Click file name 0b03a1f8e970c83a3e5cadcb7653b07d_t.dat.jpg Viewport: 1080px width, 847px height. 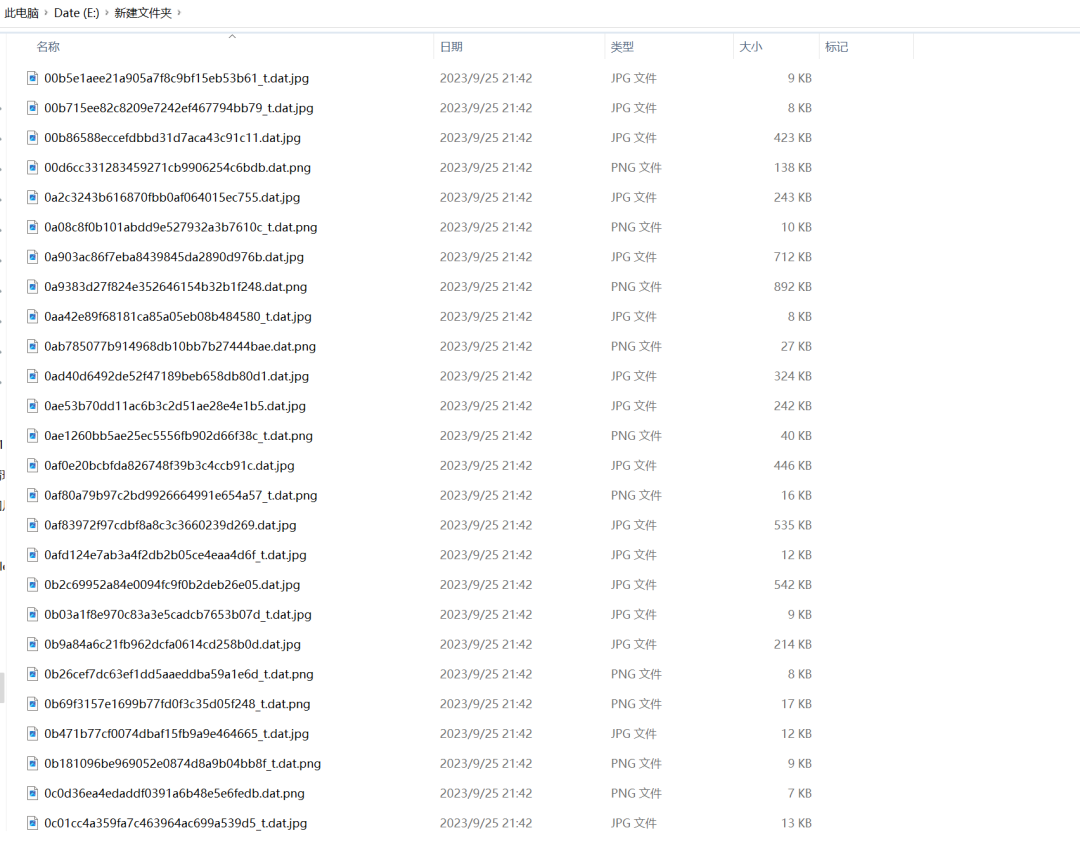pyautogui.click(x=178, y=614)
